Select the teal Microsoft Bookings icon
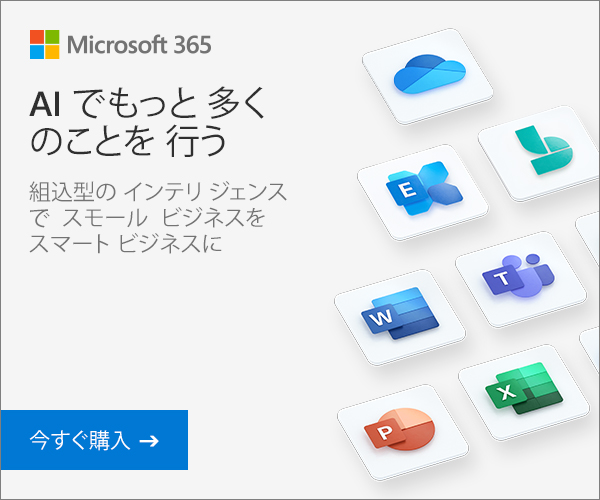This screenshot has height=500, width=600. 544,150
